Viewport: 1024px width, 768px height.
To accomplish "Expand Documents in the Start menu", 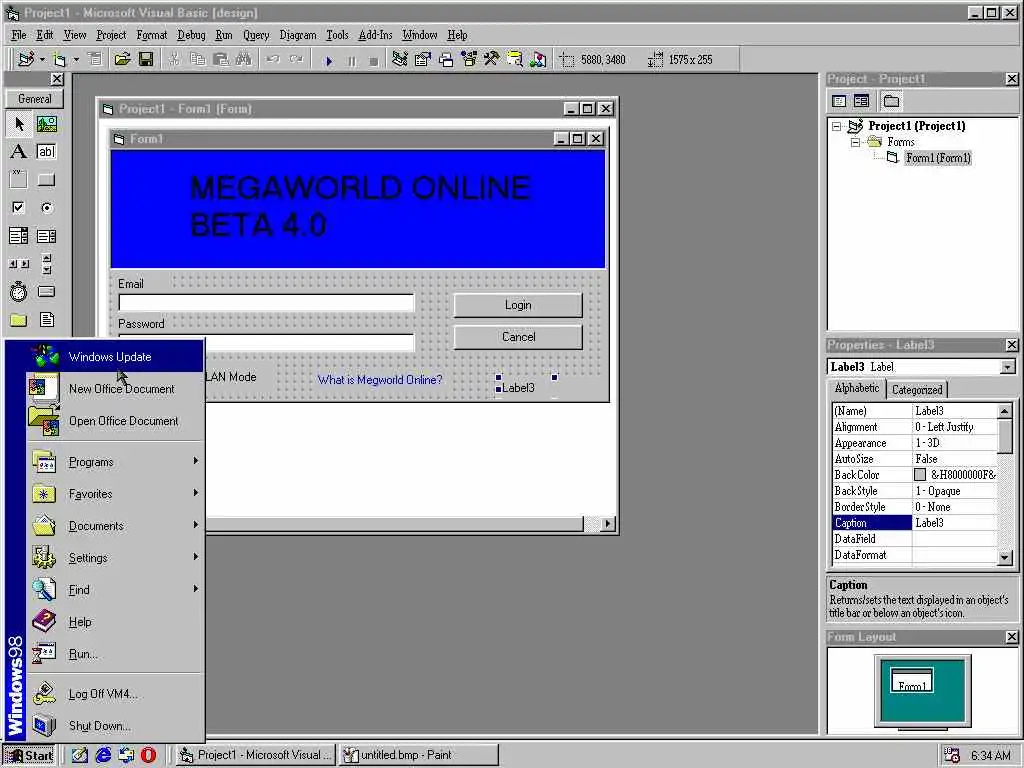I will click(116, 526).
